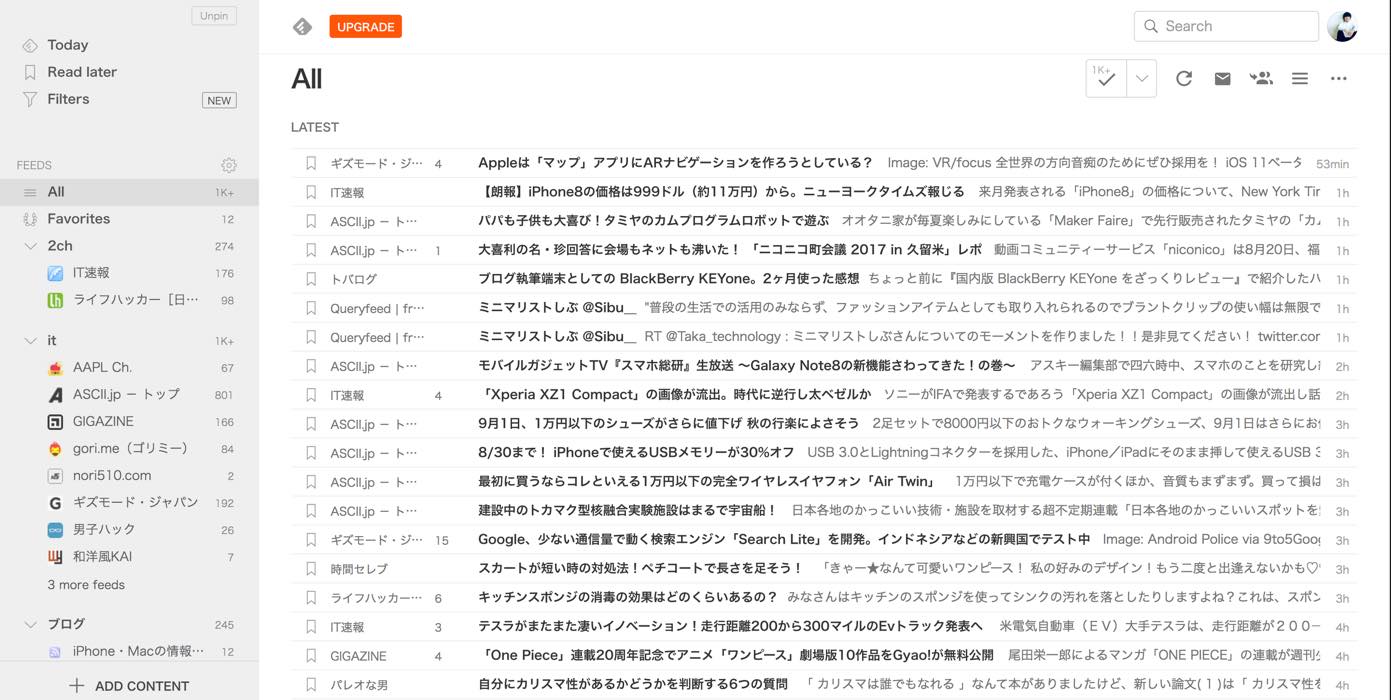Open the share with team icon
The image size is (1391, 700).
(x=1261, y=78)
